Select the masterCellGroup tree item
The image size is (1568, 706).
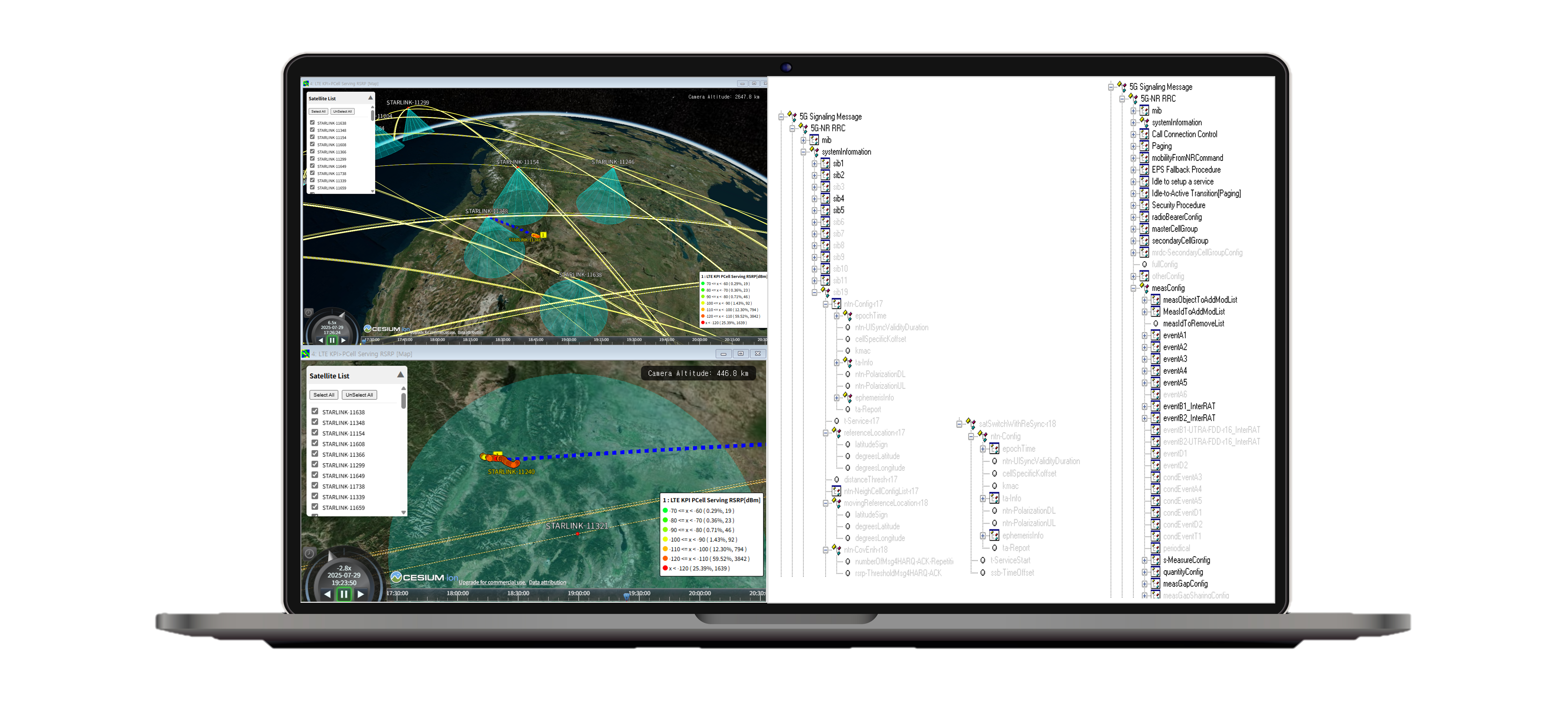pos(1174,229)
